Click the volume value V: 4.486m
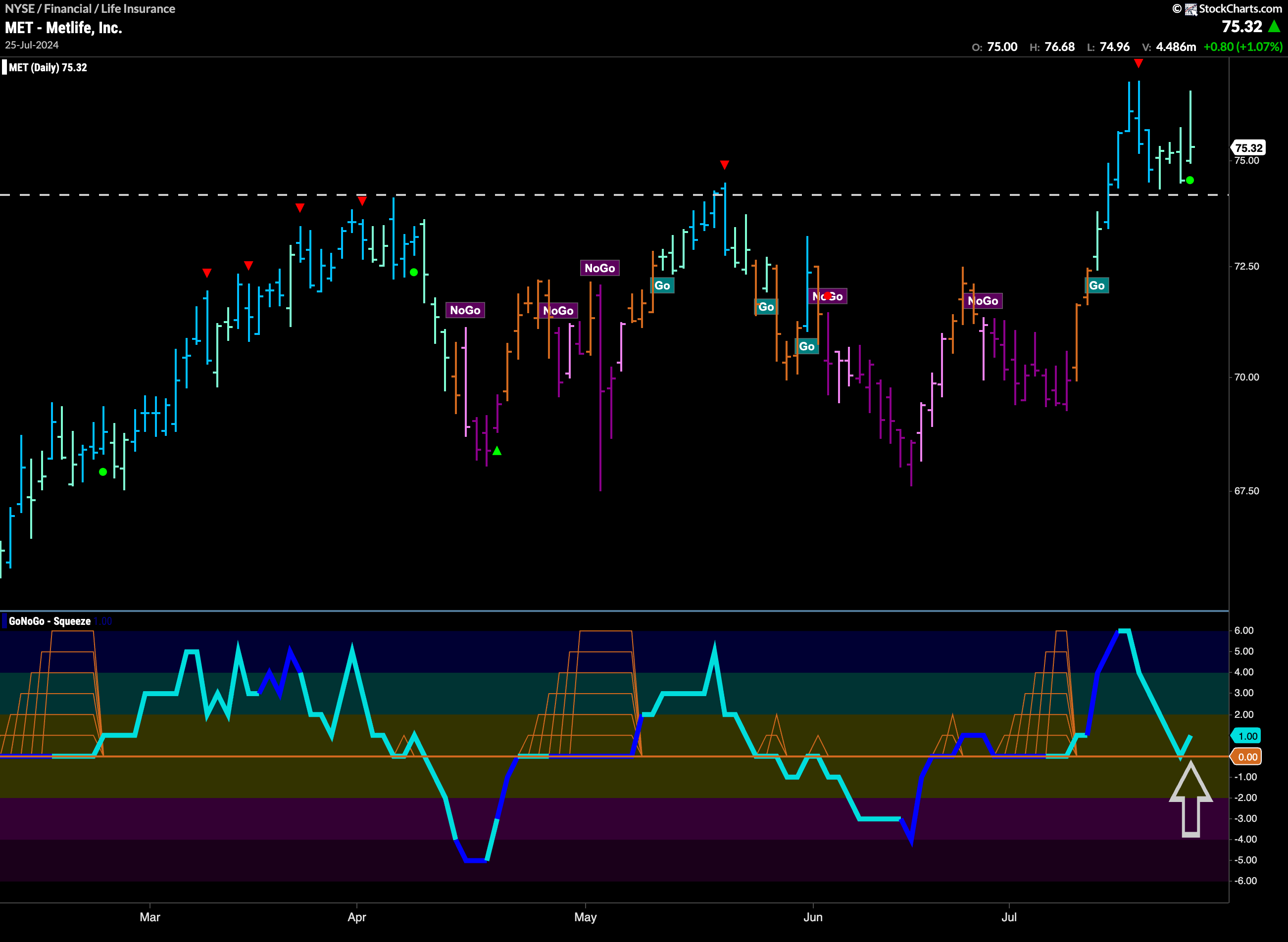The height and width of the screenshot is (942, 1288). point(1169,47)
